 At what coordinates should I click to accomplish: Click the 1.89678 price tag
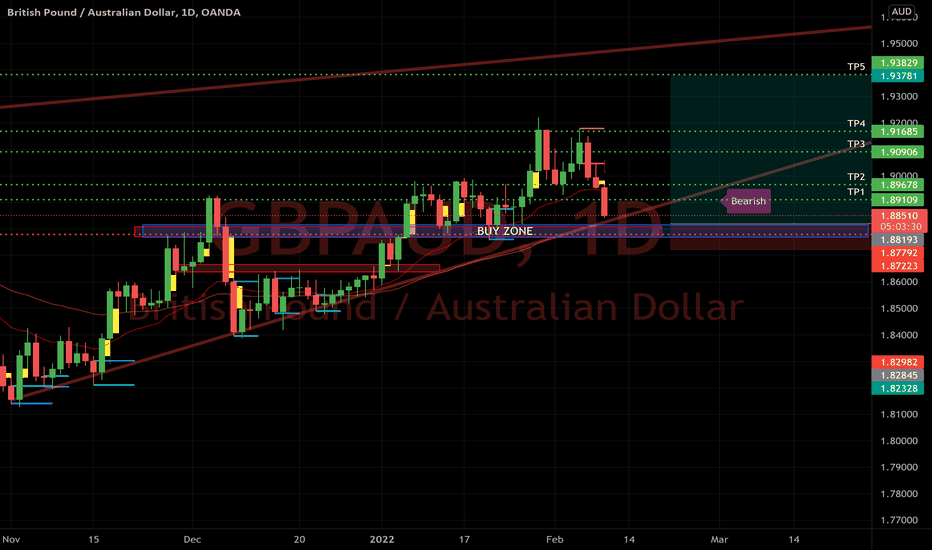tap(898, 185)
